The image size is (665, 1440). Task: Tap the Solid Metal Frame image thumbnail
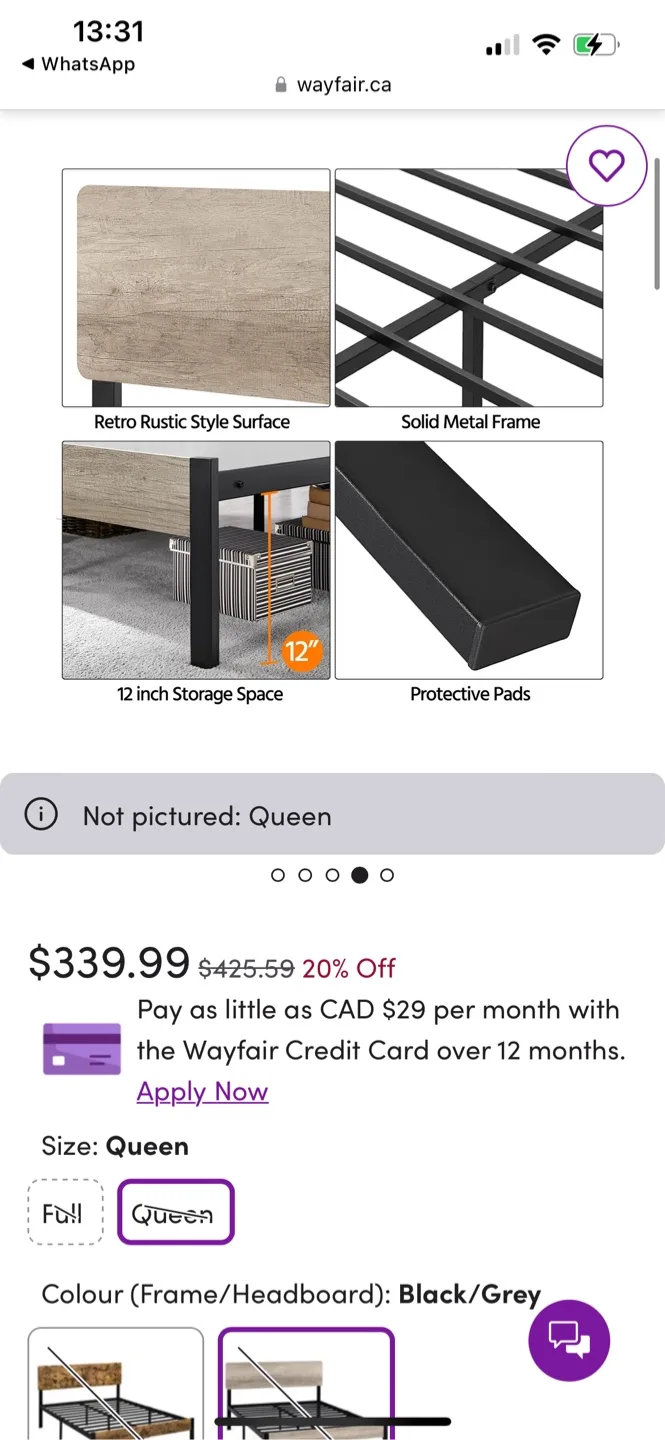[x=469, y=288]
